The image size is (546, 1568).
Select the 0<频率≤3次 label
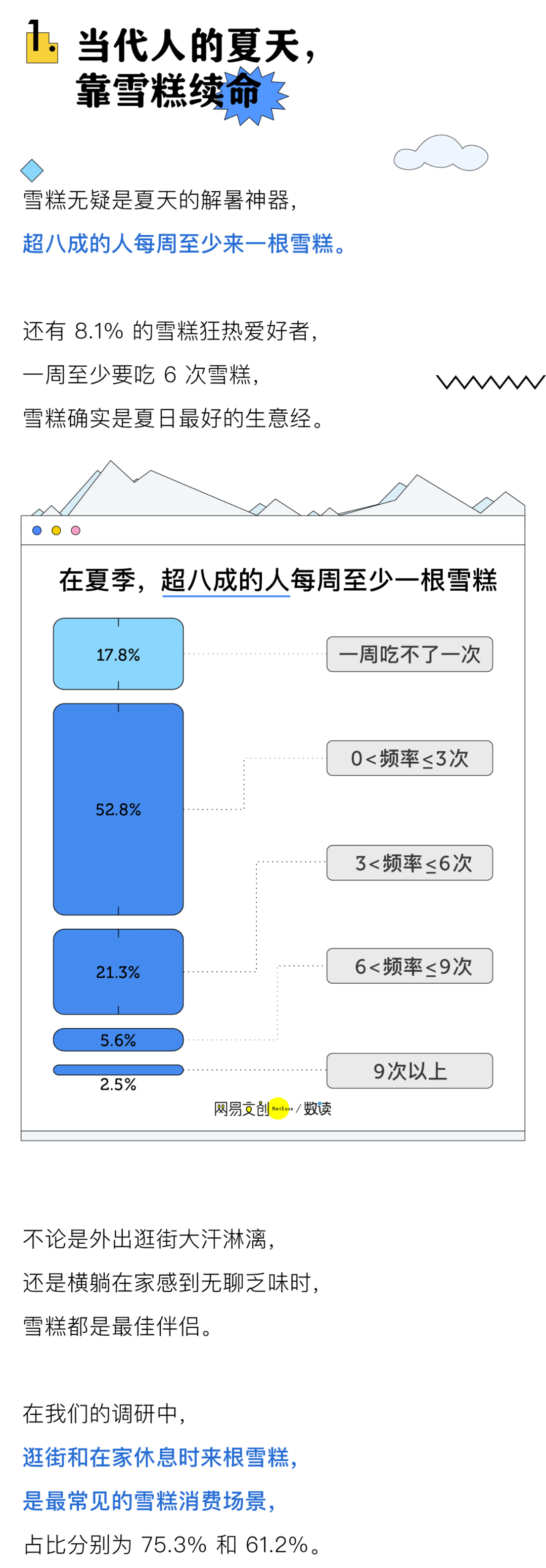point(409,758)
